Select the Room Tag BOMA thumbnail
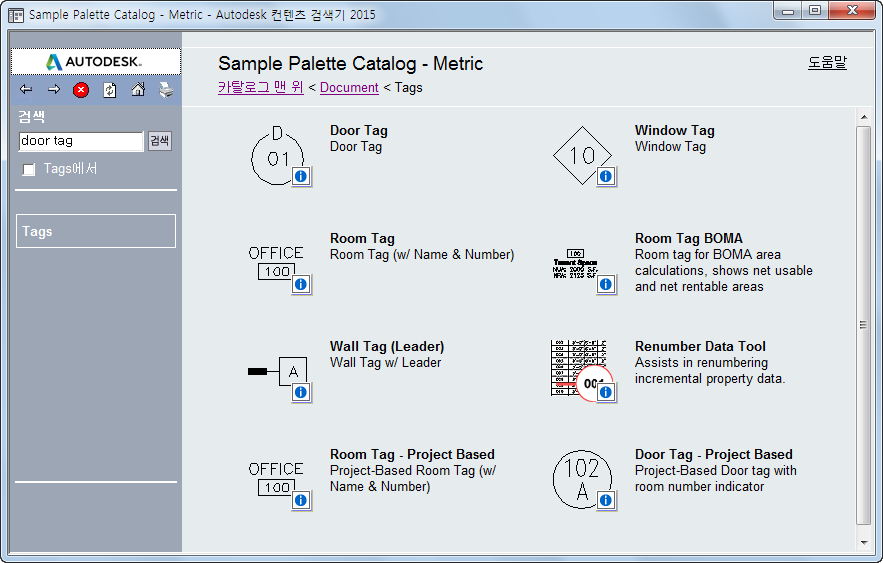The image size is (883, 563). (576, 265)
